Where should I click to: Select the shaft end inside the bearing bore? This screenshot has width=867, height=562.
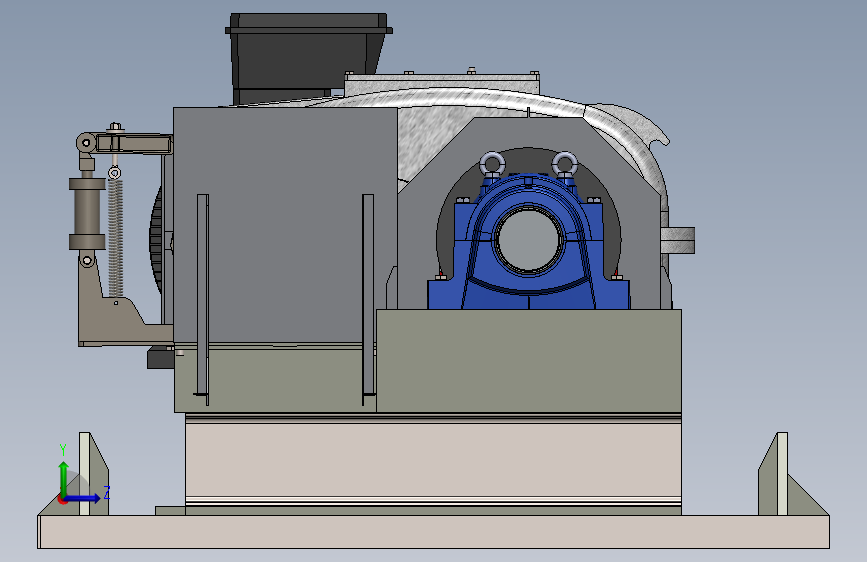click(x=528, y=240)
